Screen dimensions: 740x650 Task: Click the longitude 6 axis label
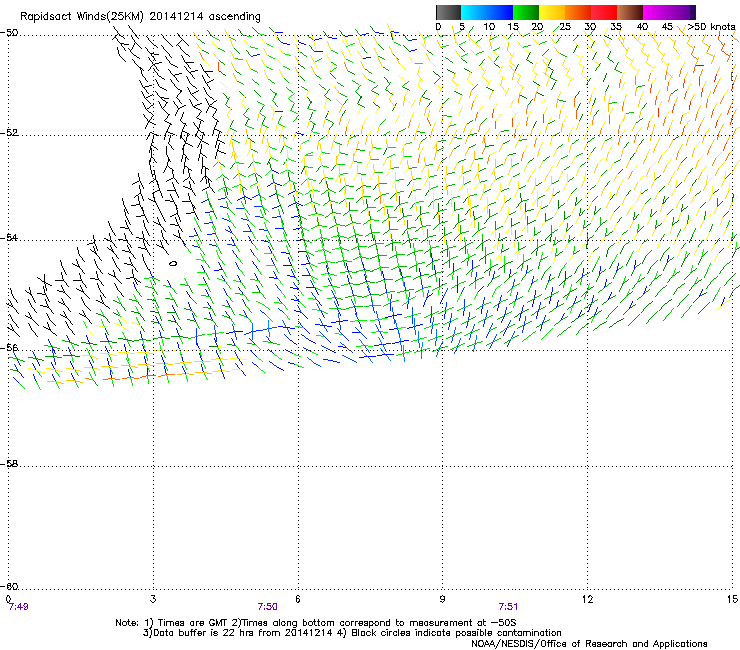point(298,599)
